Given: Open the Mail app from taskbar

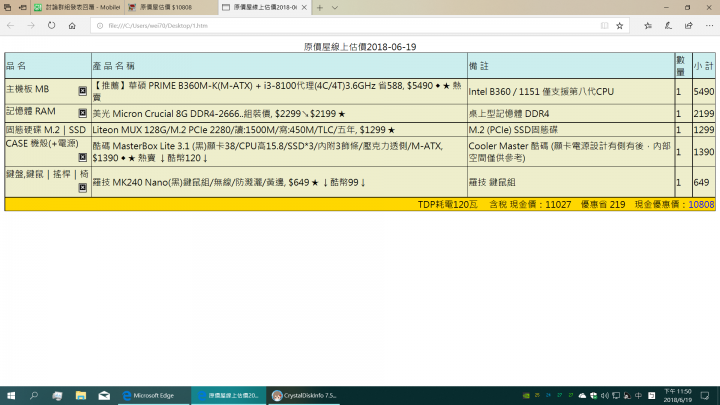Looking at the screenshot, I should pyautogui.click(x=104, y=395).
